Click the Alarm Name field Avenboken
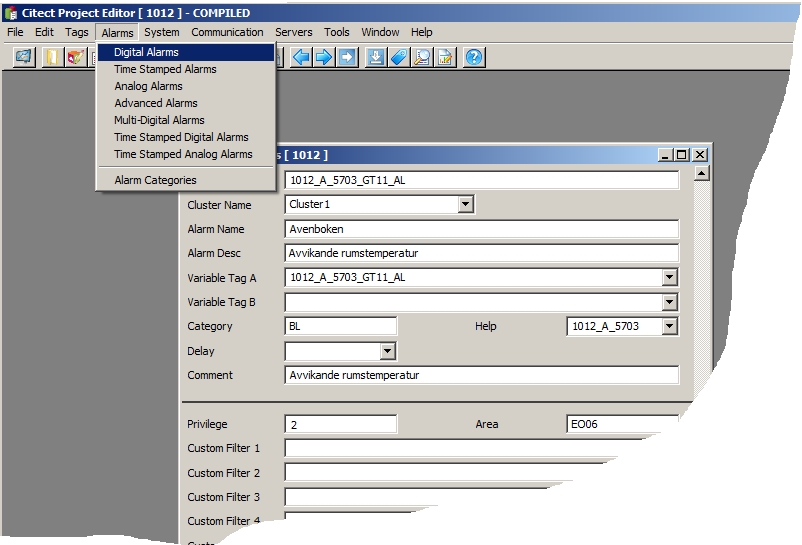This screenshot has width=802, height=545. click(x=482, y=229)
